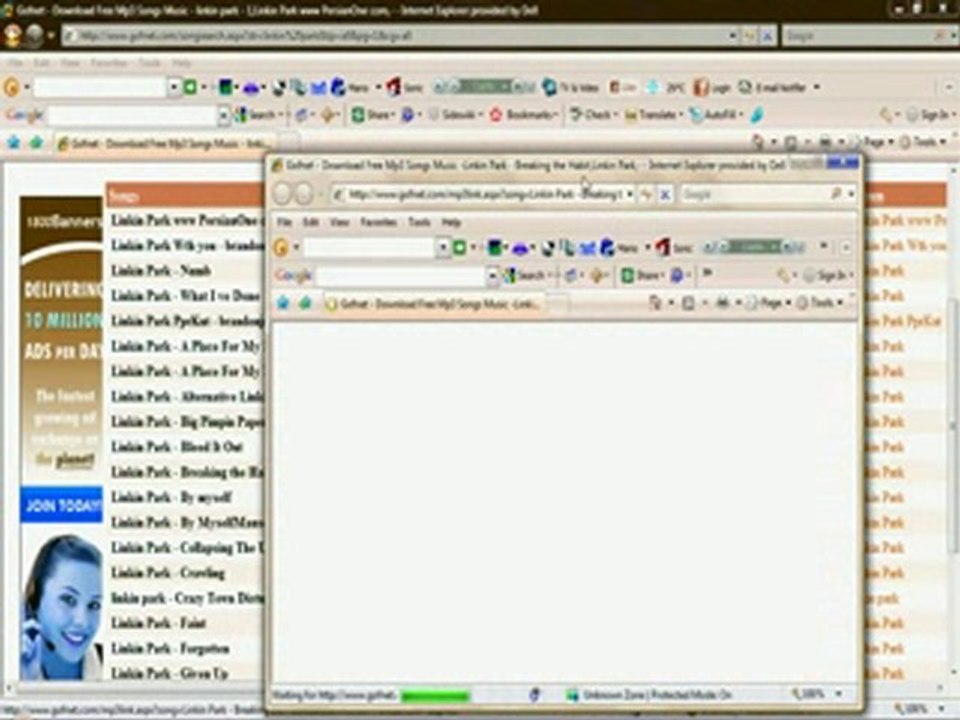This screenshot has width=960, height=720.
Task: Open Linkin Park - Numb song link
Action: click(x=161, y=271)
